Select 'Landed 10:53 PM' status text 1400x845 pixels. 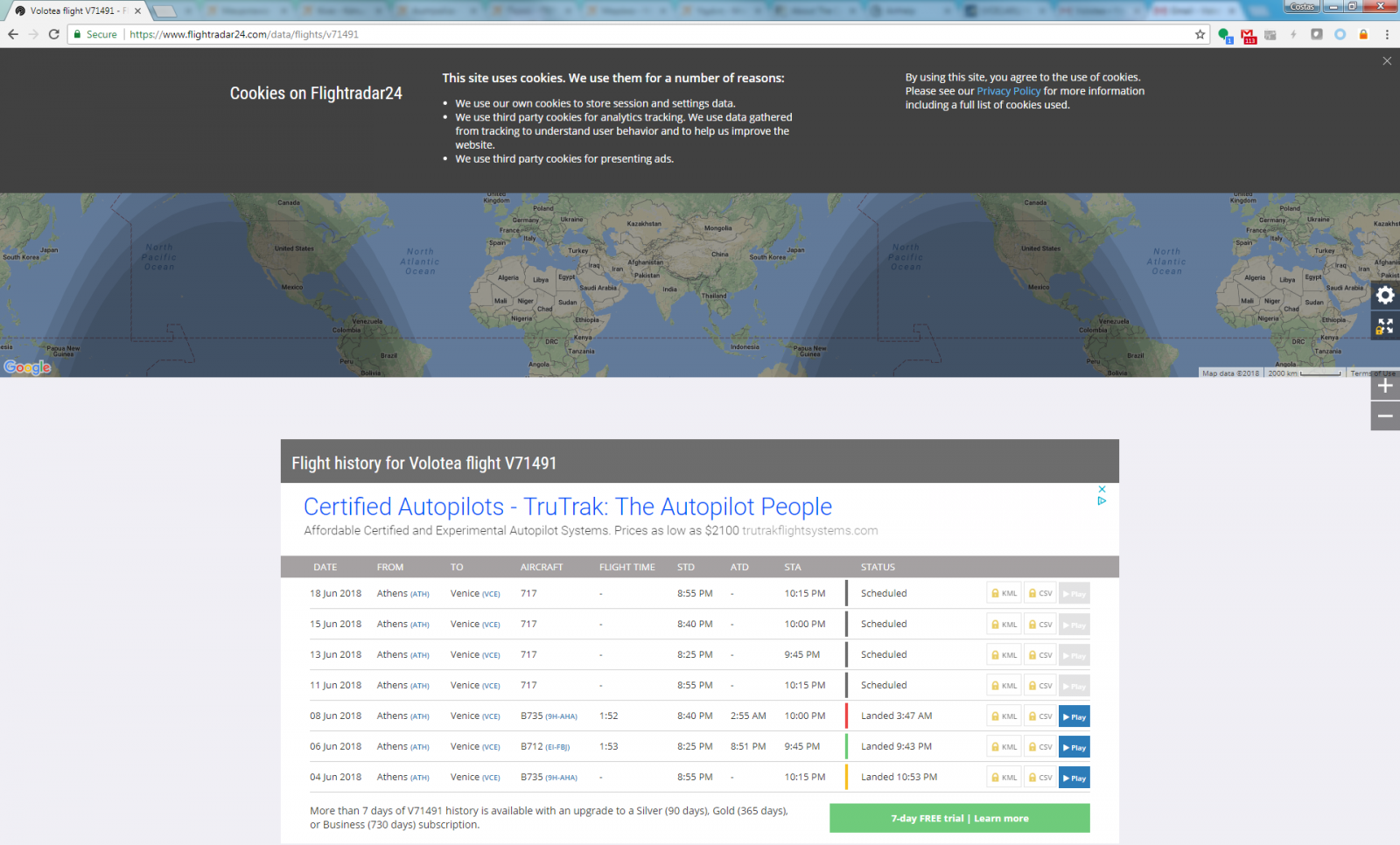coord(899,777)
